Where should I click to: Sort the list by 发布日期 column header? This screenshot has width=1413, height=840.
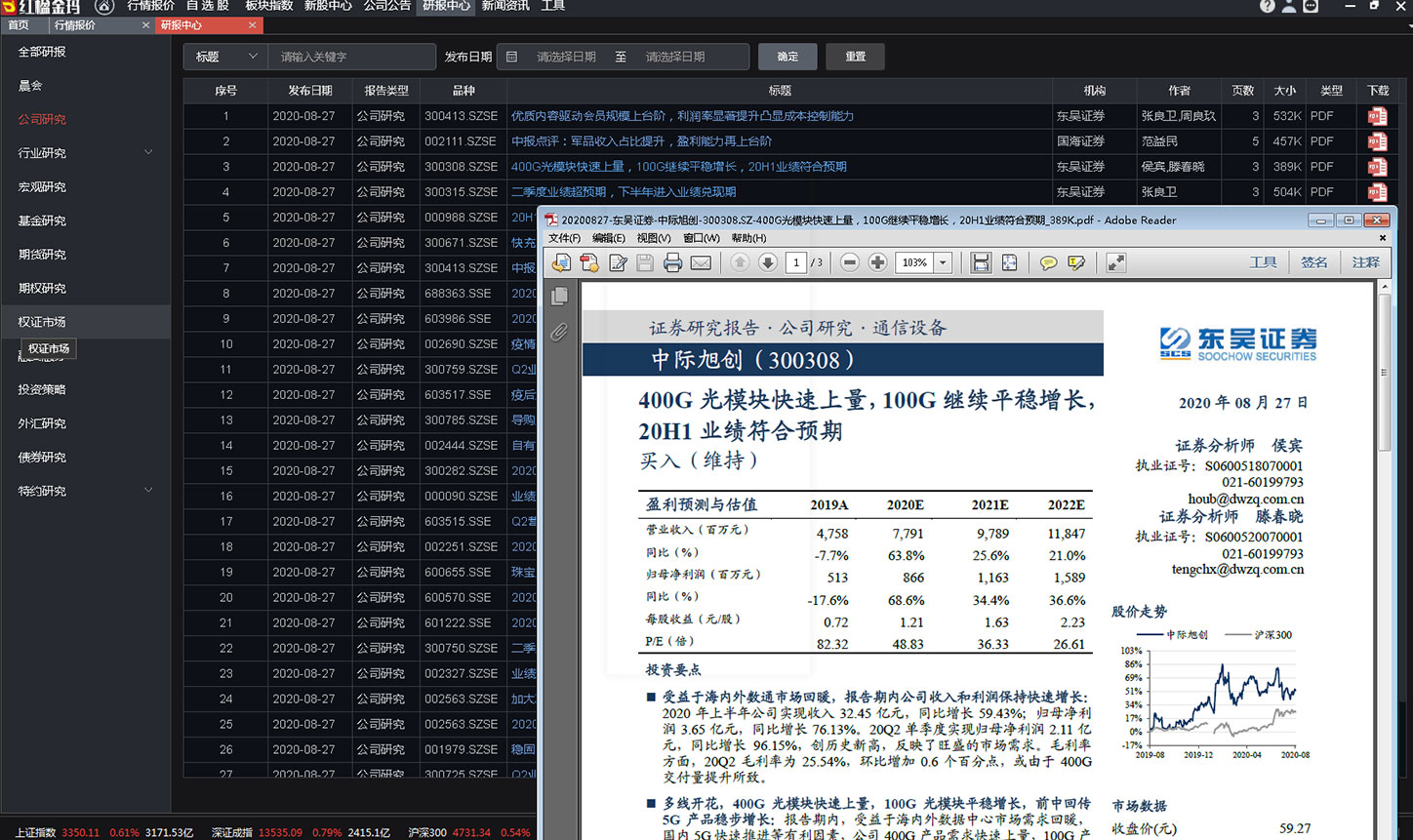(310, 91)
